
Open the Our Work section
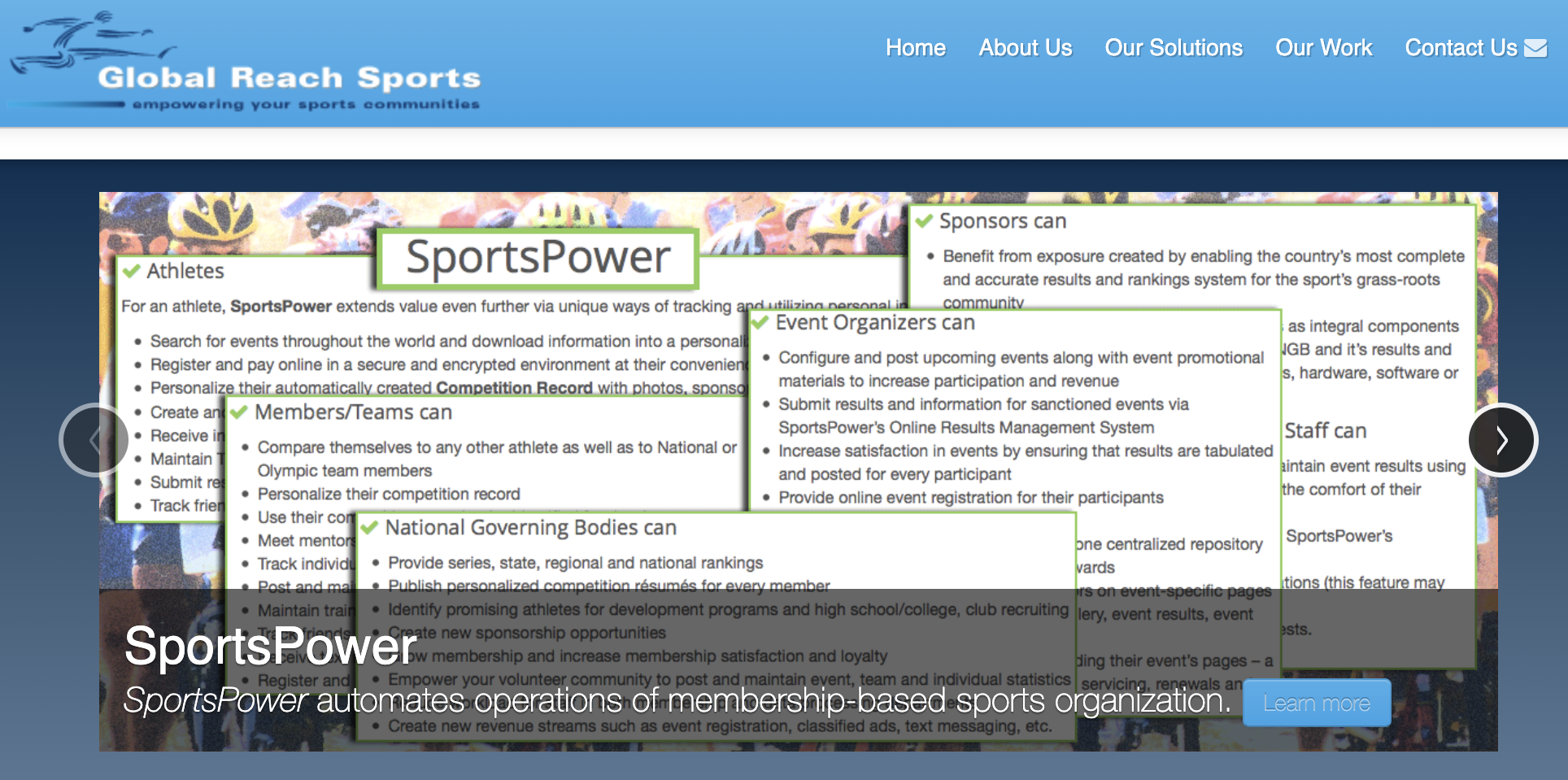[x=1324, y=48]
